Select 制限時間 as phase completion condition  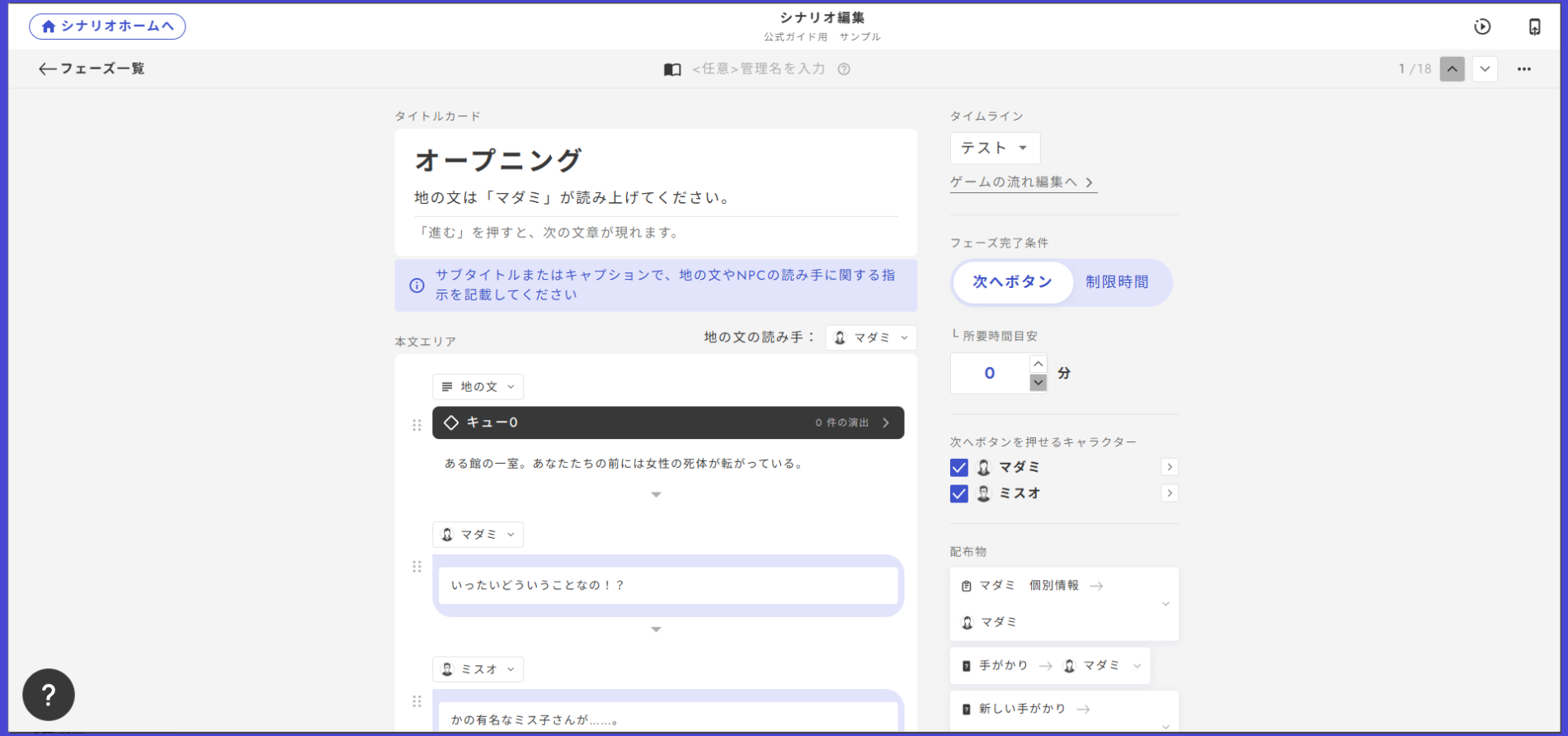[1116, 282]
